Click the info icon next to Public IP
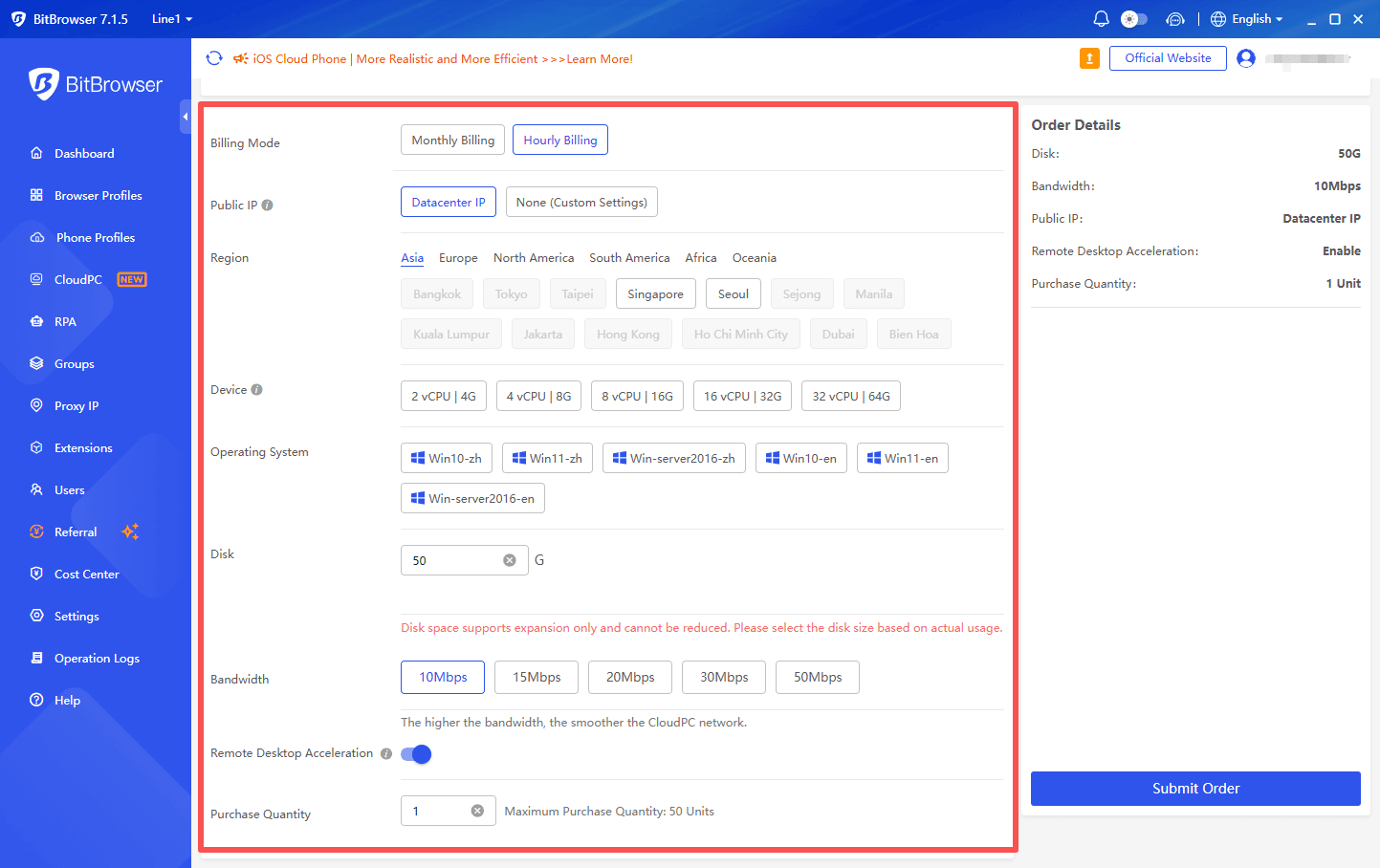This screenshot has height=868, width=1380. click(268, 205)
